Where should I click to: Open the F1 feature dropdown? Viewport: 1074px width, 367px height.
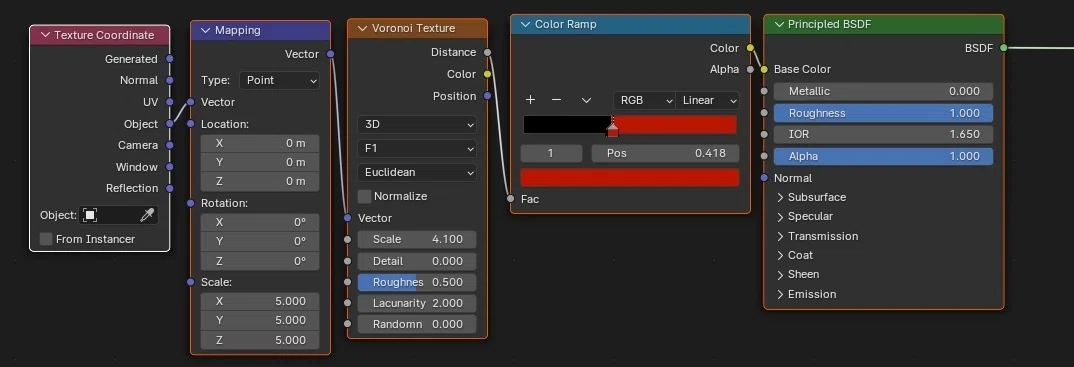pos(416,148)
